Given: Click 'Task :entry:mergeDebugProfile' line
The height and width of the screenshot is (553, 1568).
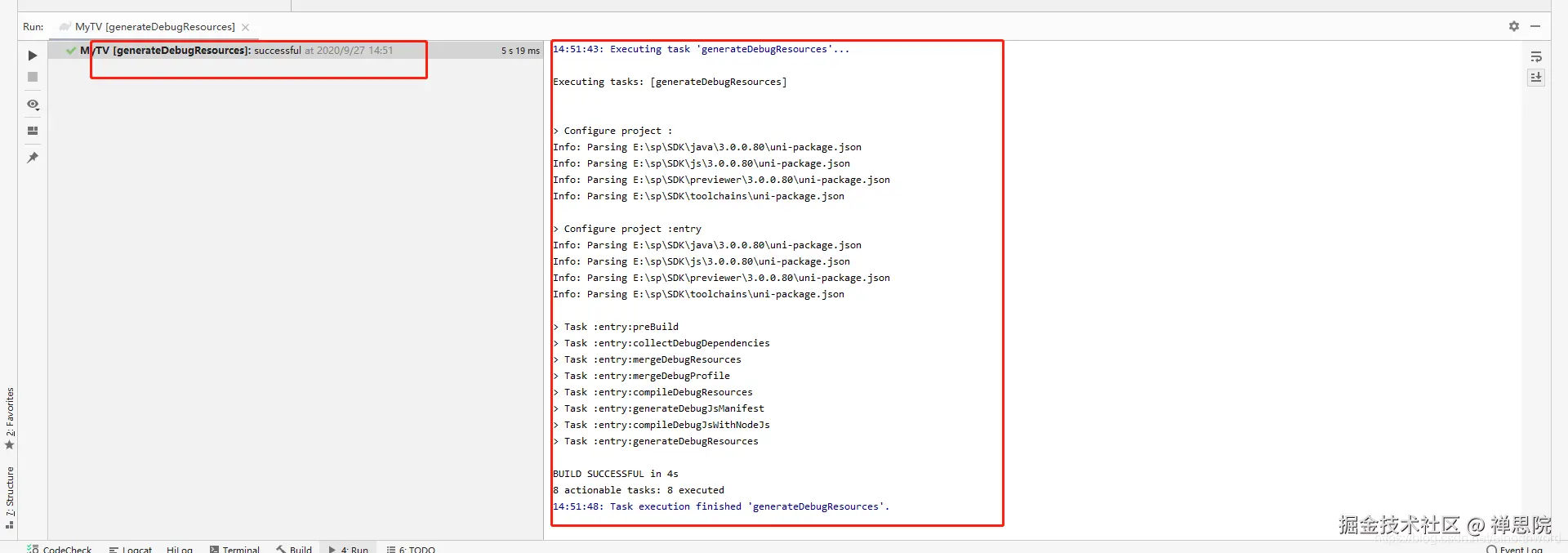Looking at the screenshot, I should [642, 376].
